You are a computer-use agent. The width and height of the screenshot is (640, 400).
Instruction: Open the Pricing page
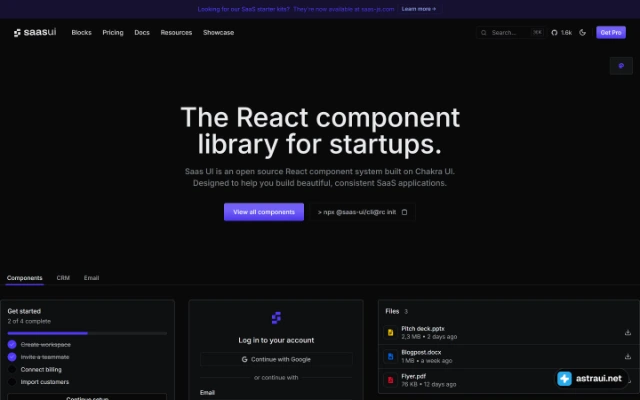tap(113, 33)
